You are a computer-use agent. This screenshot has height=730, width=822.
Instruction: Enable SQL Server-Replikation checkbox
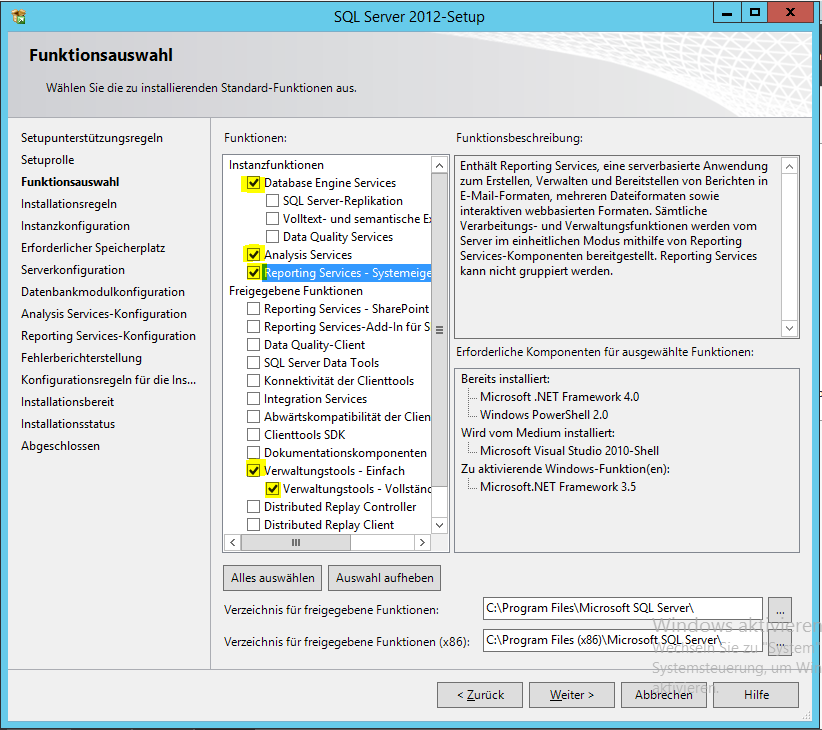coord(273,201)
